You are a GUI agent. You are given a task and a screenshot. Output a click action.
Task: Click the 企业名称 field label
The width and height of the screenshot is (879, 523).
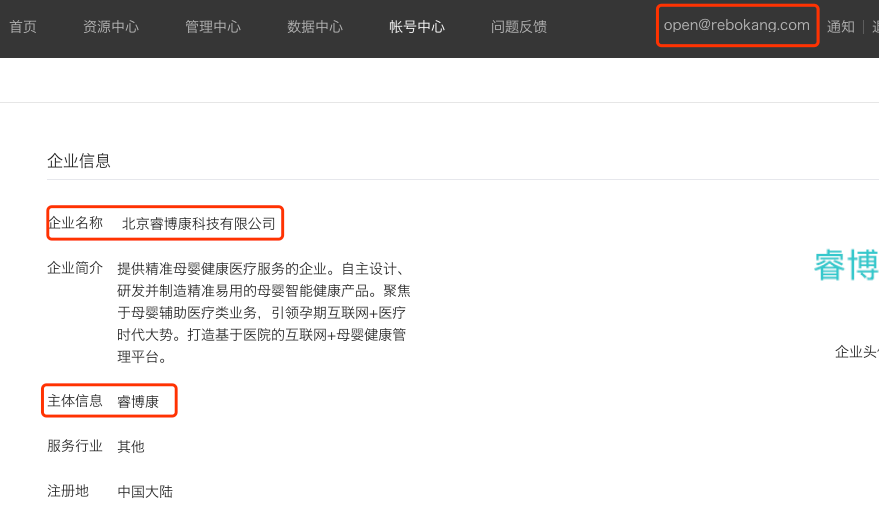(x=75, y=223)
